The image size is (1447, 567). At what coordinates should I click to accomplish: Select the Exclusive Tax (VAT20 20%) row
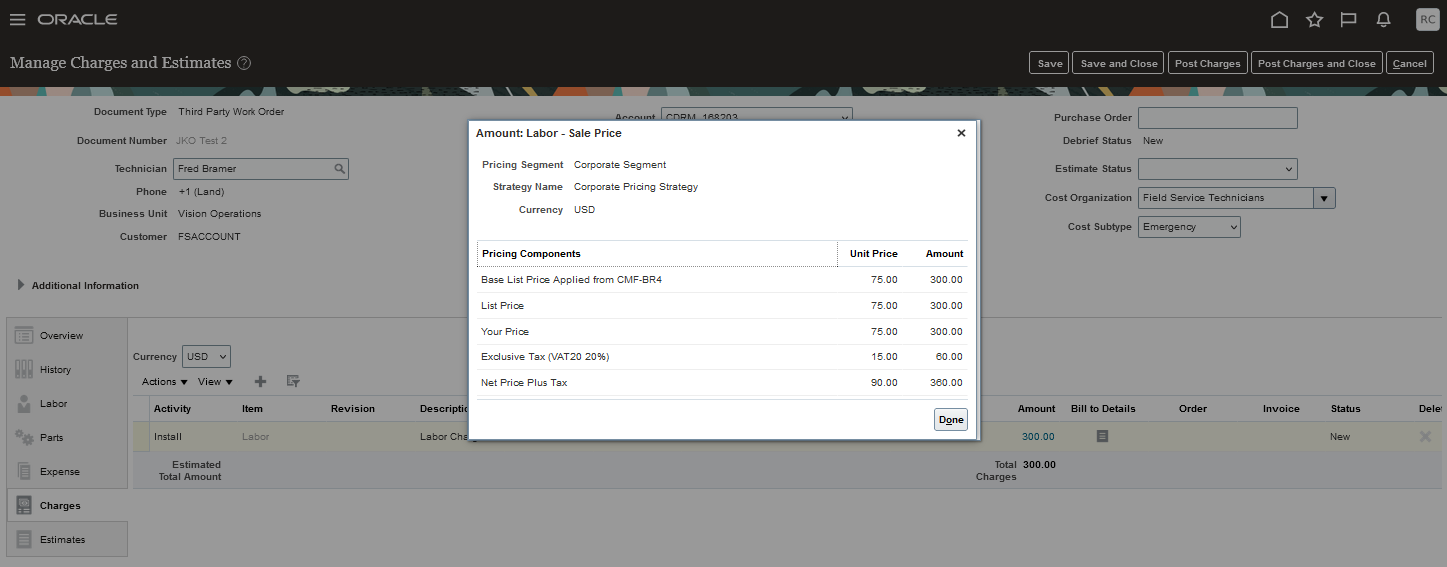coord(722,357)
